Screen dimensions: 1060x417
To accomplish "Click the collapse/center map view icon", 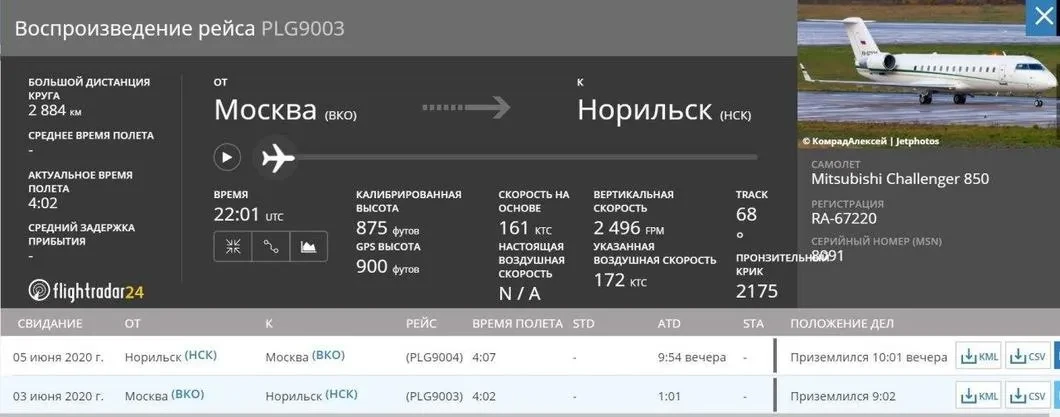I will point(232,246).
